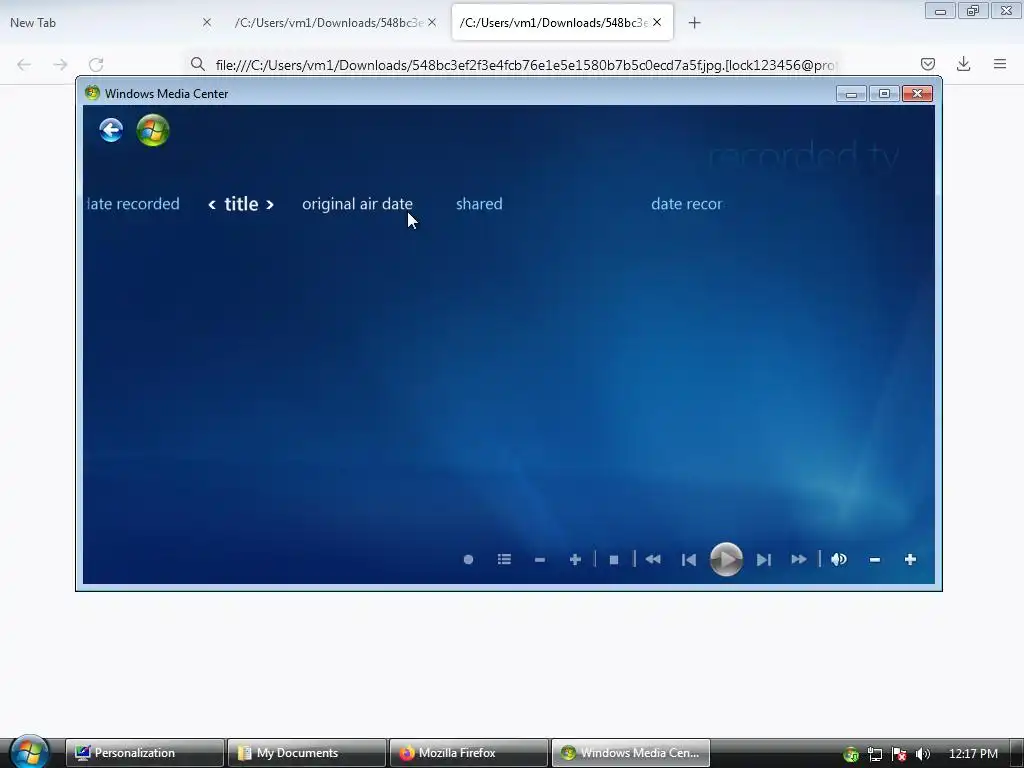Viewport: 1024px width, 768px height.
Task: Click Media Center tray icon
Action: (x=851, y=754)
